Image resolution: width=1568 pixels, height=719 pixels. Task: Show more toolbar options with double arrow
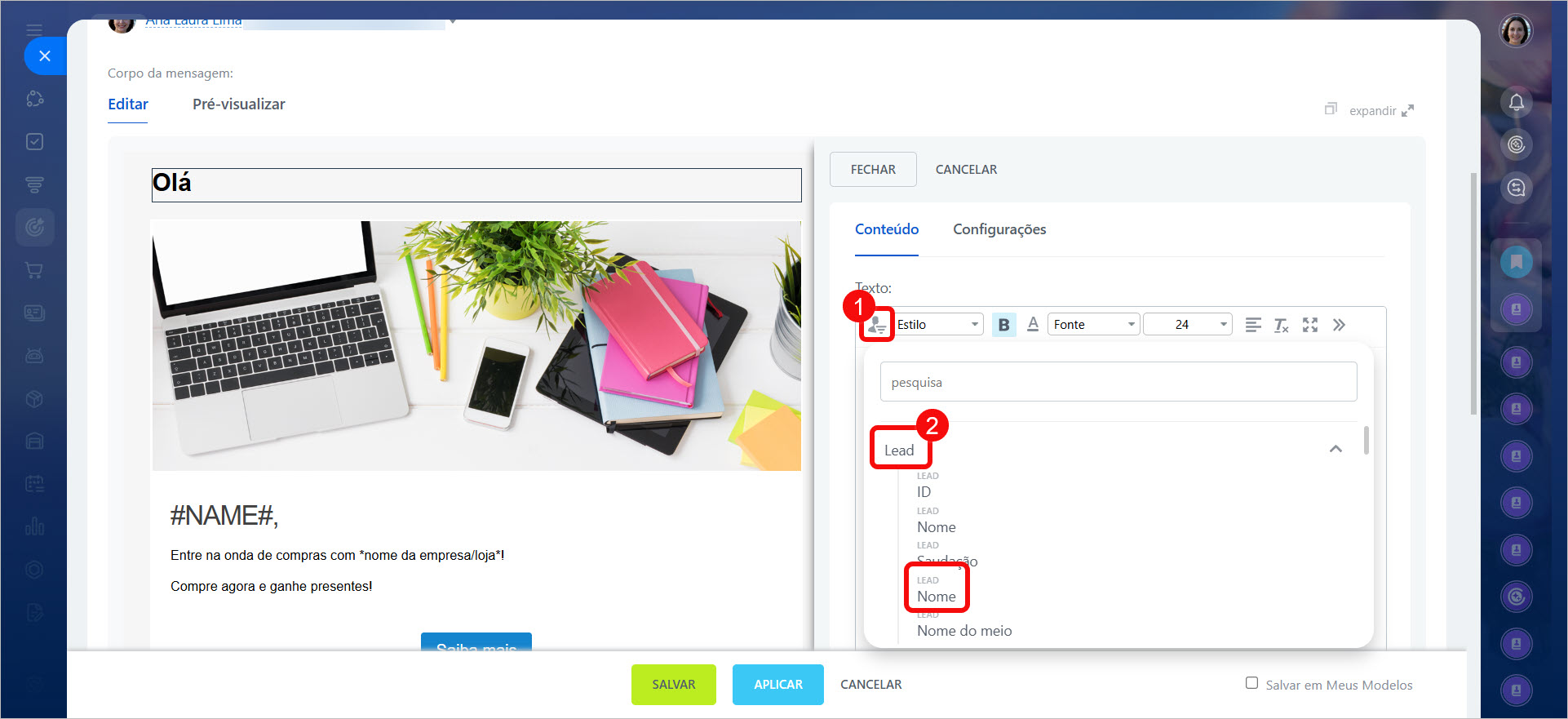(1339, 325)
